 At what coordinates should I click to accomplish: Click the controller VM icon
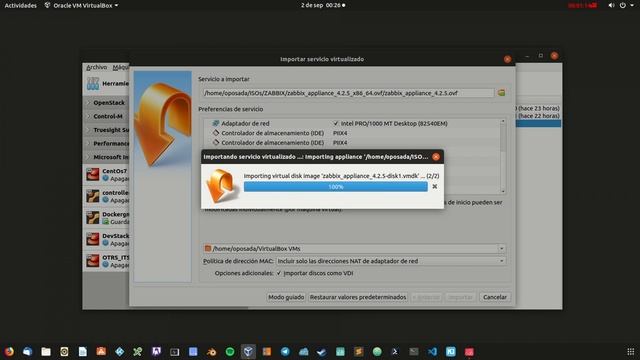click(x=93, y=196)
